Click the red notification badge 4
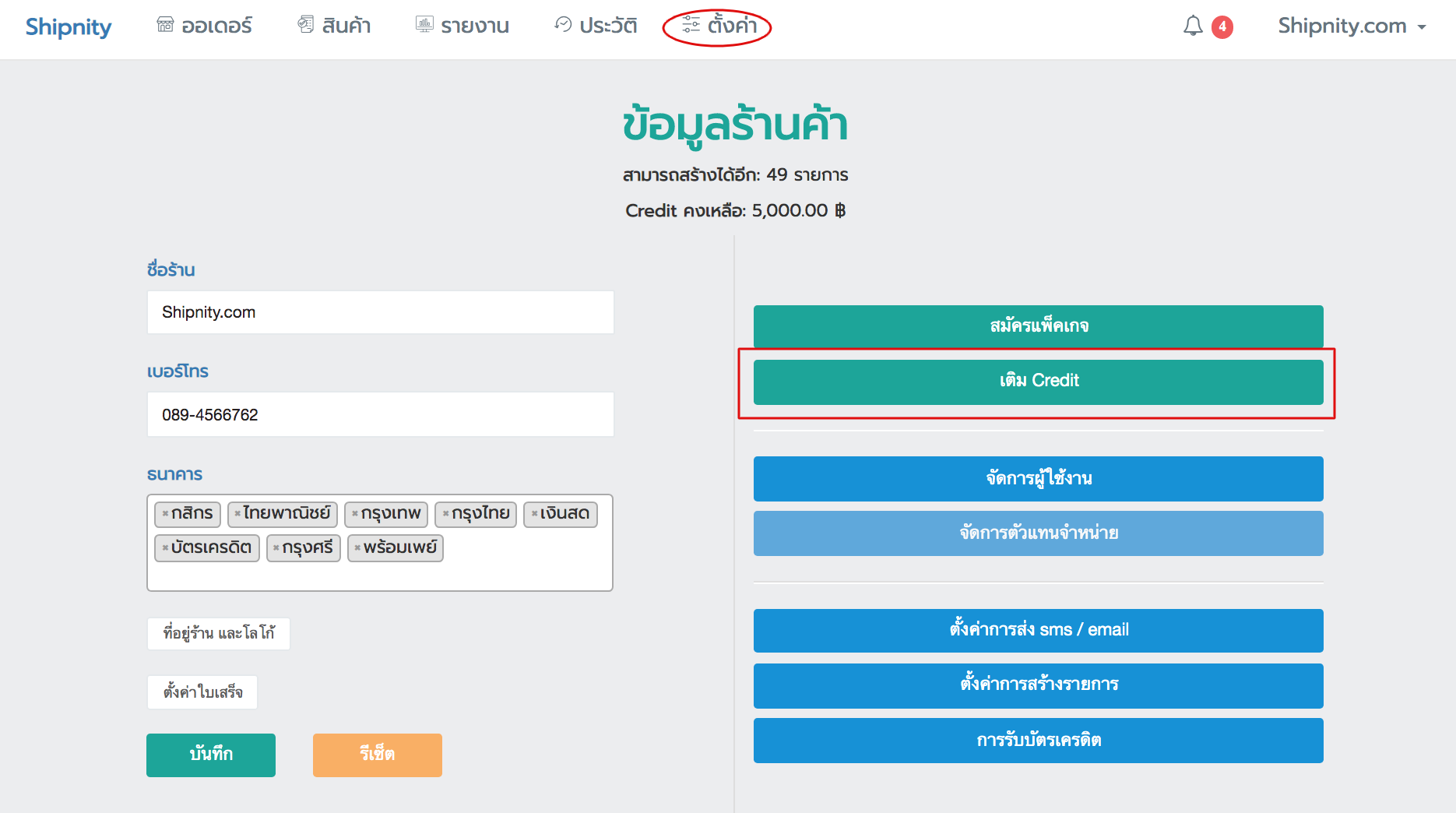 coord(1222,27)
